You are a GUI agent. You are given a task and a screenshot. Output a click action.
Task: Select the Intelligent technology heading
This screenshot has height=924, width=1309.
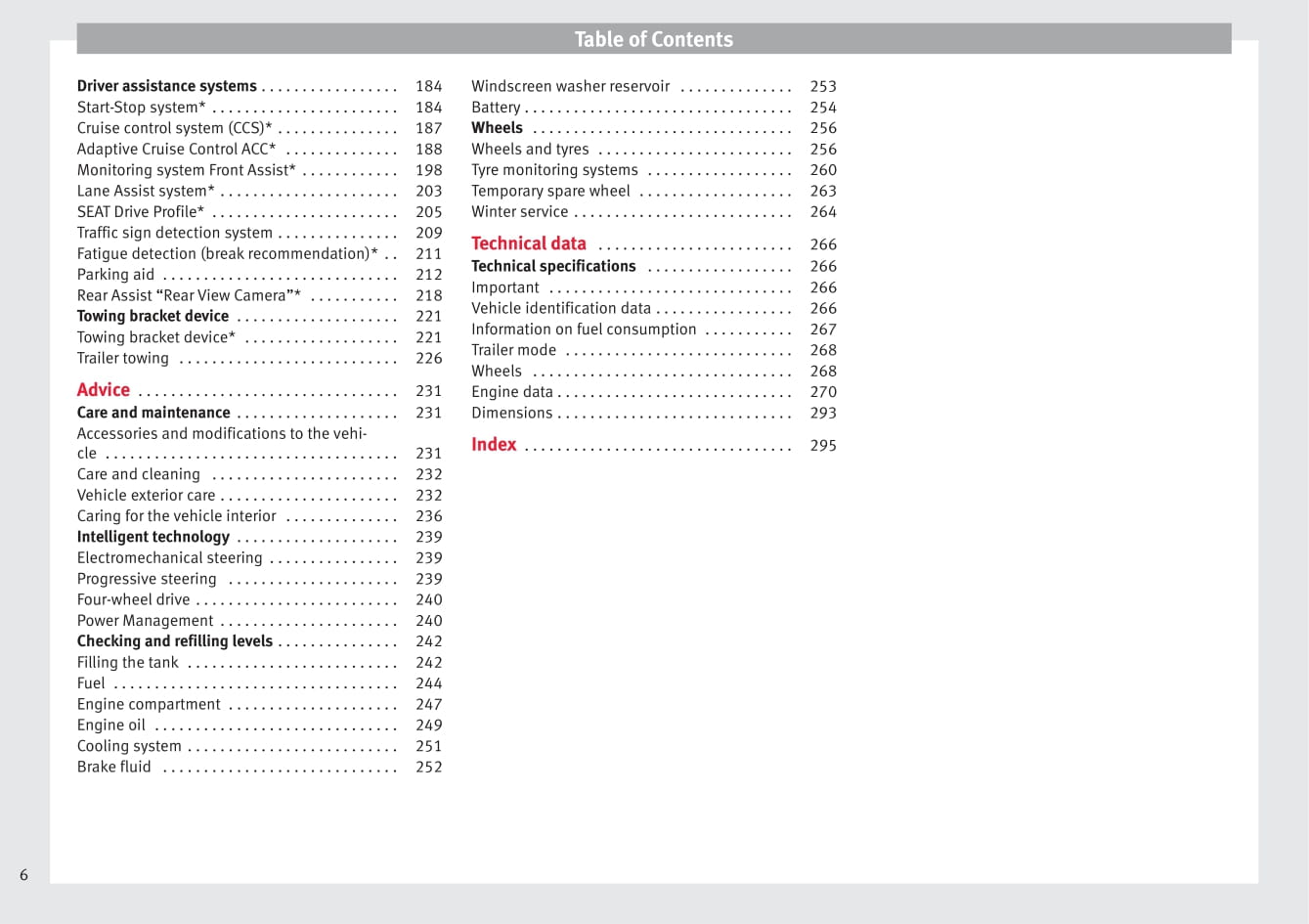(x=153, y=537)
